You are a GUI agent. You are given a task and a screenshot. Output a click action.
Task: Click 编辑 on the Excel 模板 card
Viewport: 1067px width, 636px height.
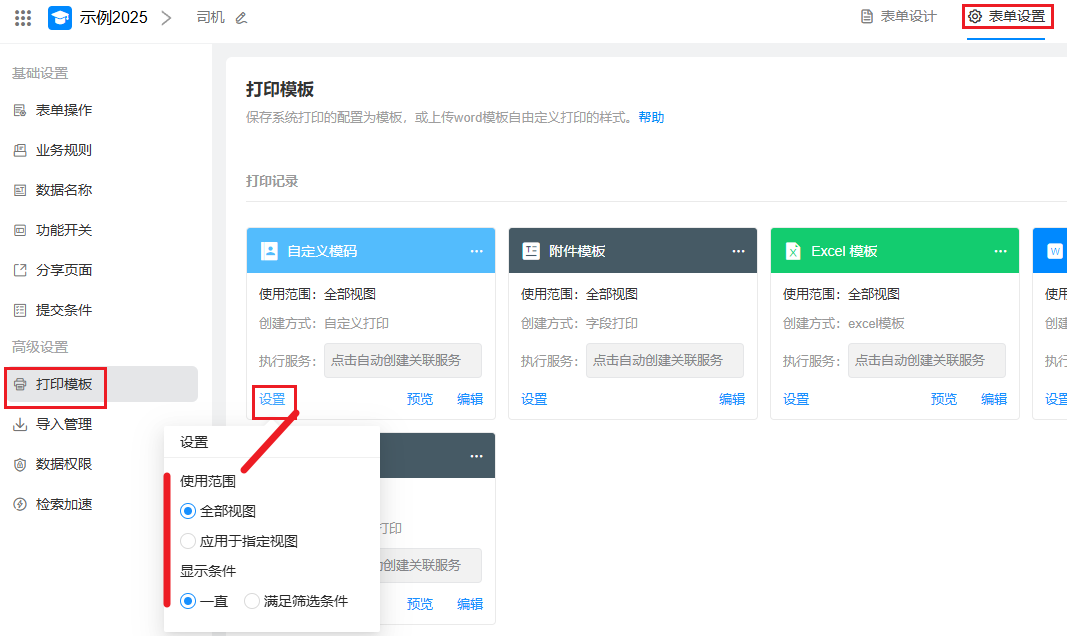[994, 399]
